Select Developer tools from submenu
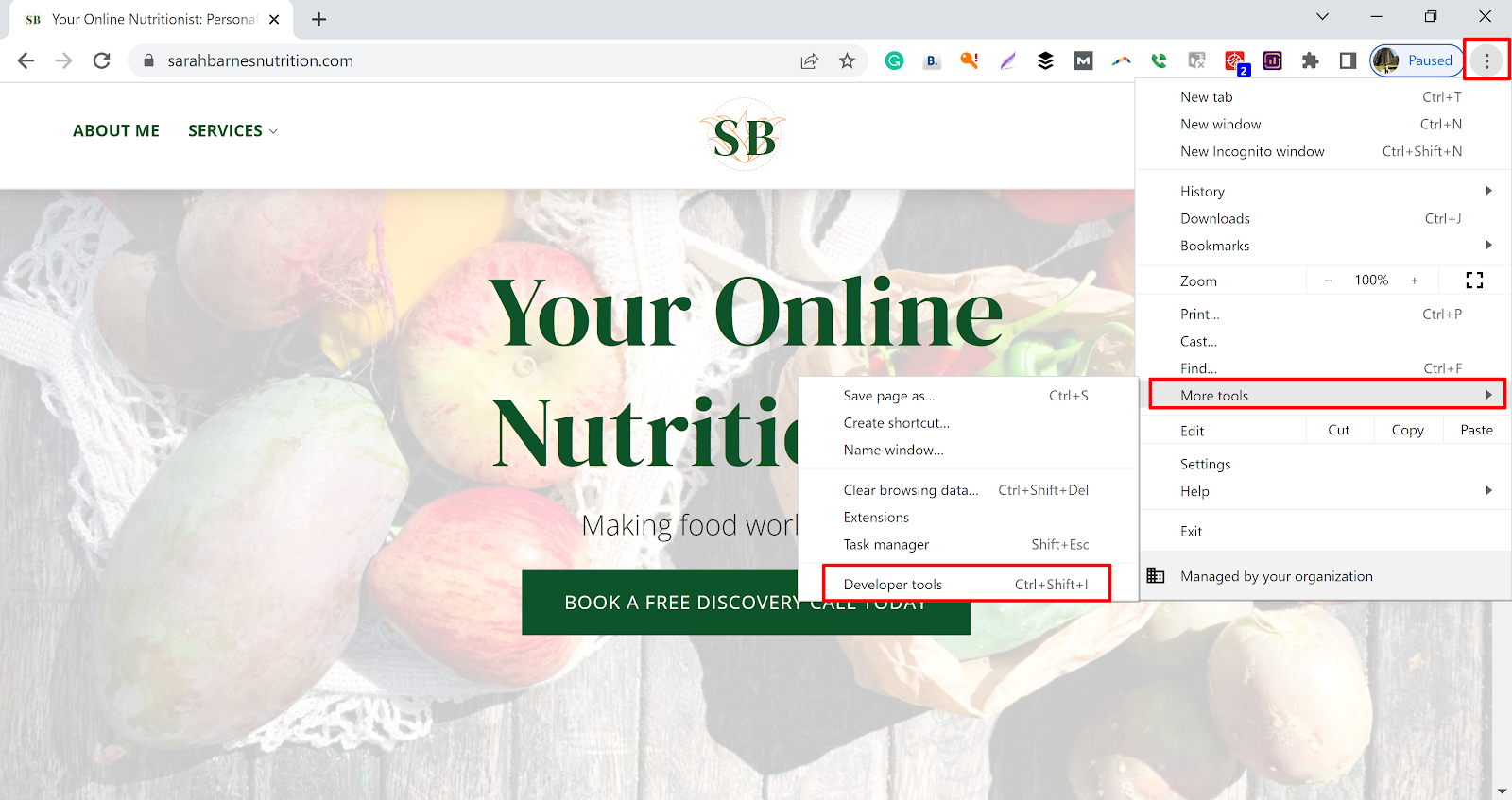Screen dimensions: 1512x800 [967, 584]
